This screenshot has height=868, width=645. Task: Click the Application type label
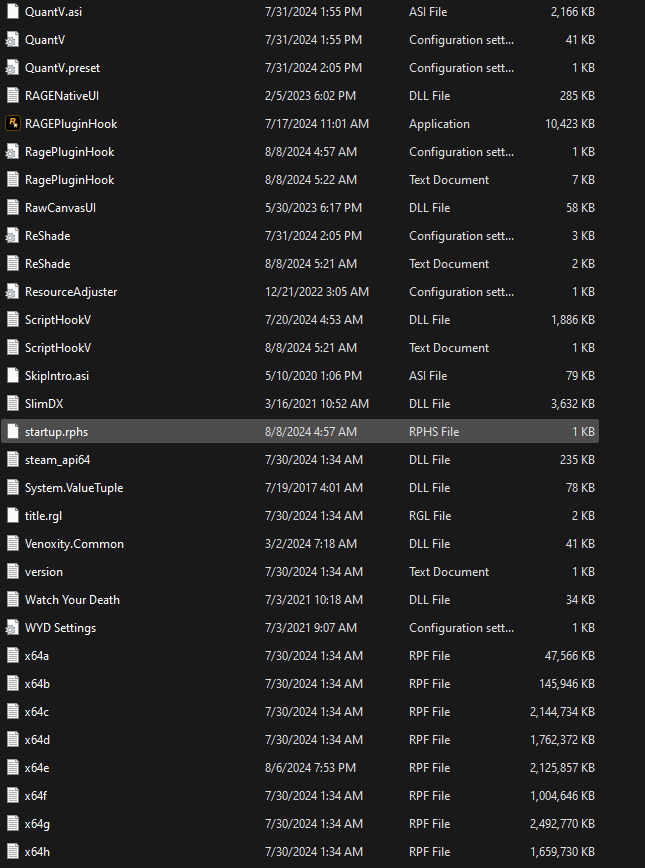(x=439, y=124)
